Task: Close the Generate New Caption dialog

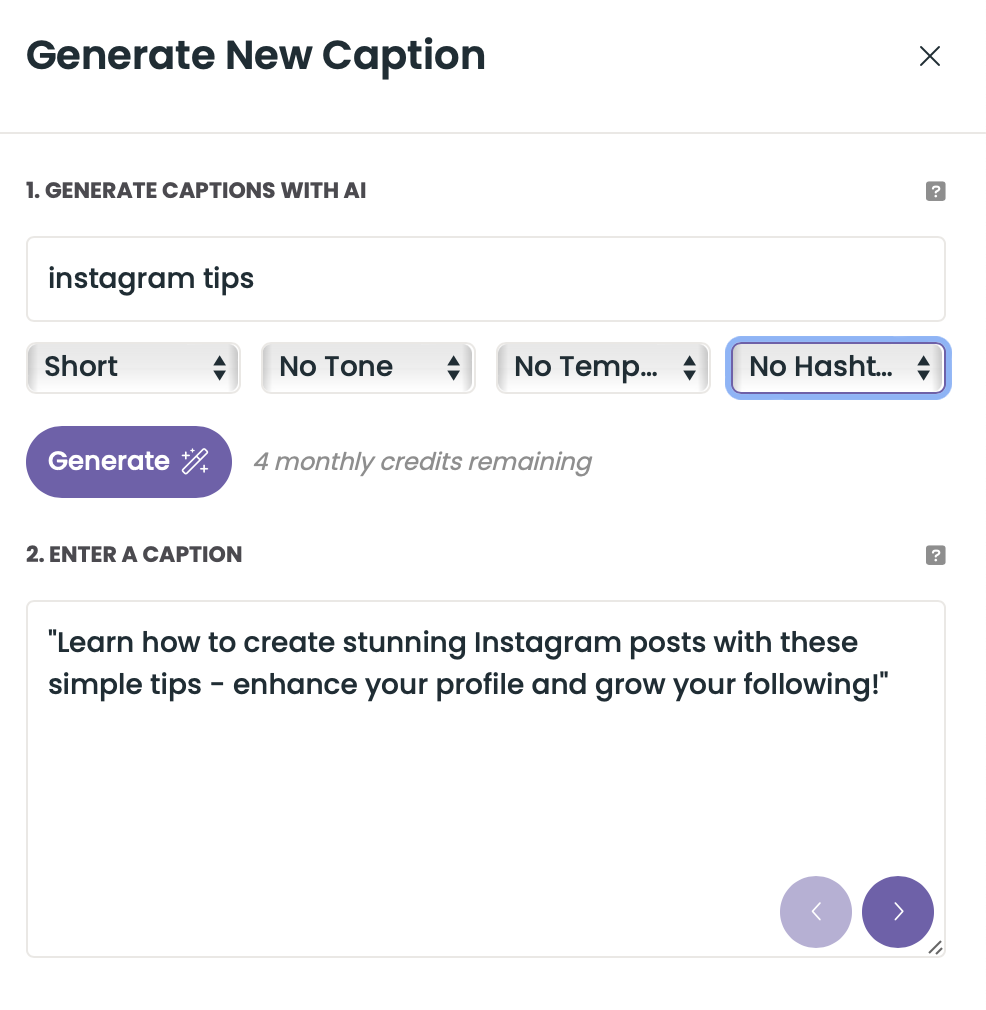Action: pyautogui.click(x=930, y=56)
